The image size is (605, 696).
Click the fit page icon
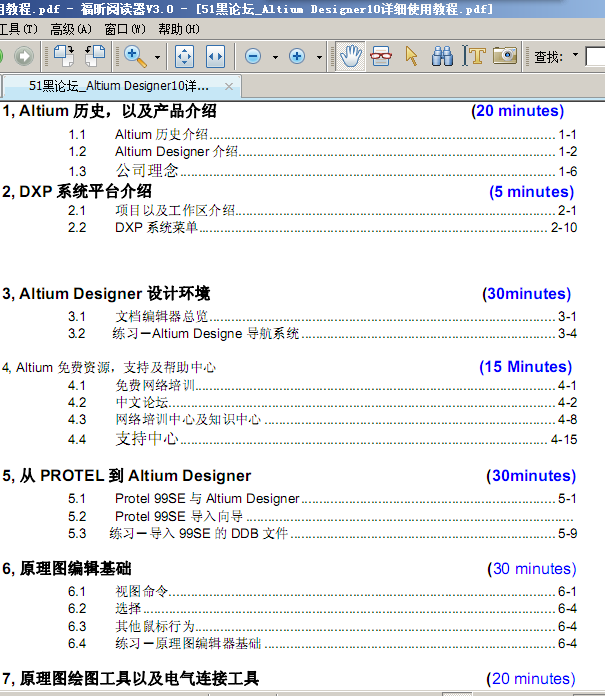(x=184, y=56)
